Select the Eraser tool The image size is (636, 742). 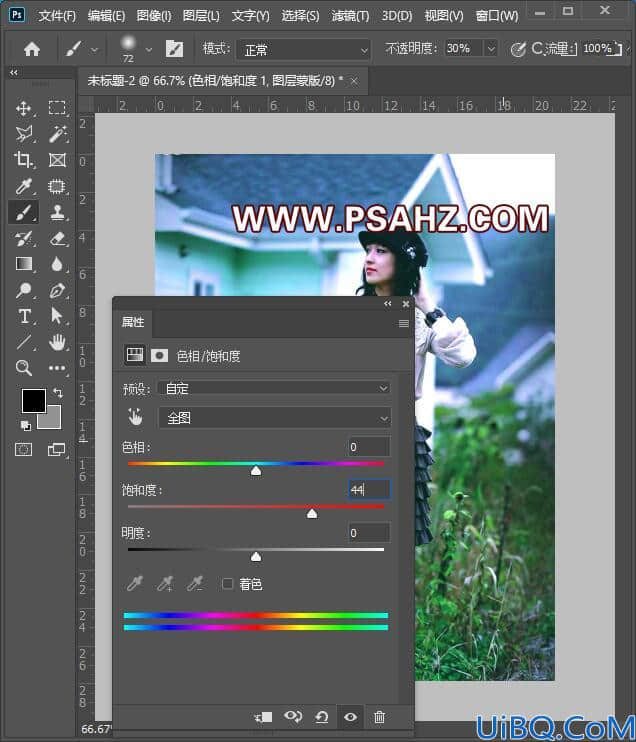point(57,238)
